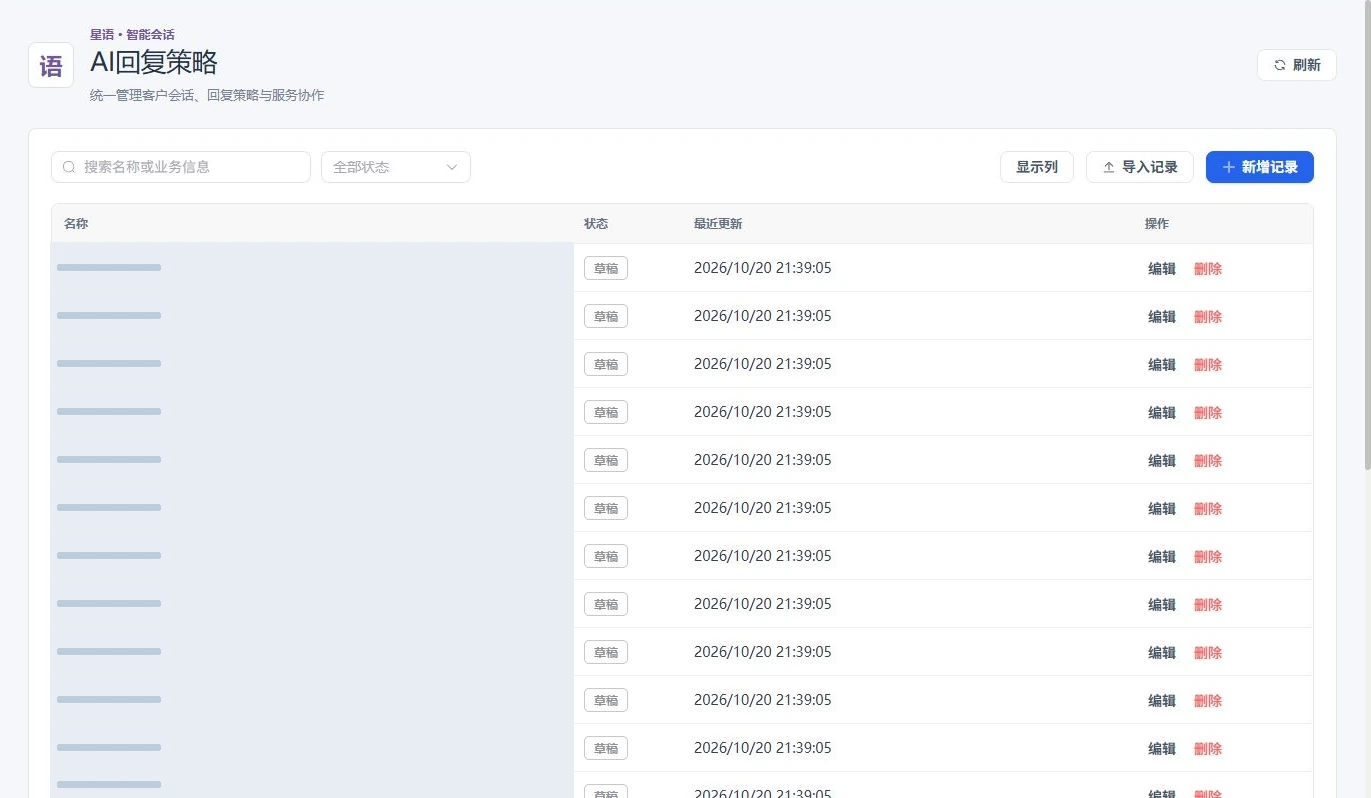Screen dimensions: 1371x798
Task: Click the AI回复策略 page title
Action: [154, 63]
